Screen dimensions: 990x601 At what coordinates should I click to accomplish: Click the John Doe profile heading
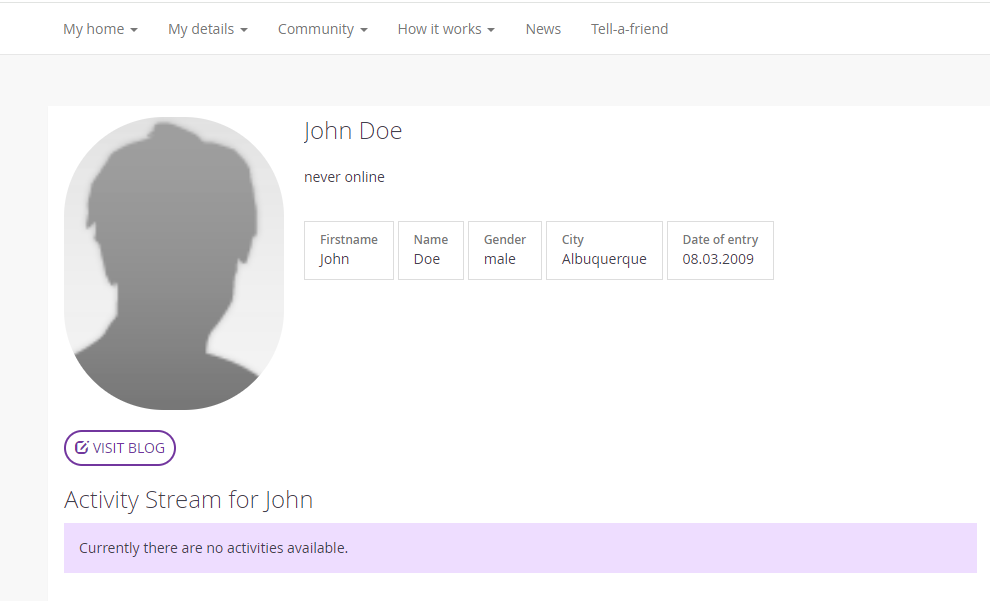[353, 131]
